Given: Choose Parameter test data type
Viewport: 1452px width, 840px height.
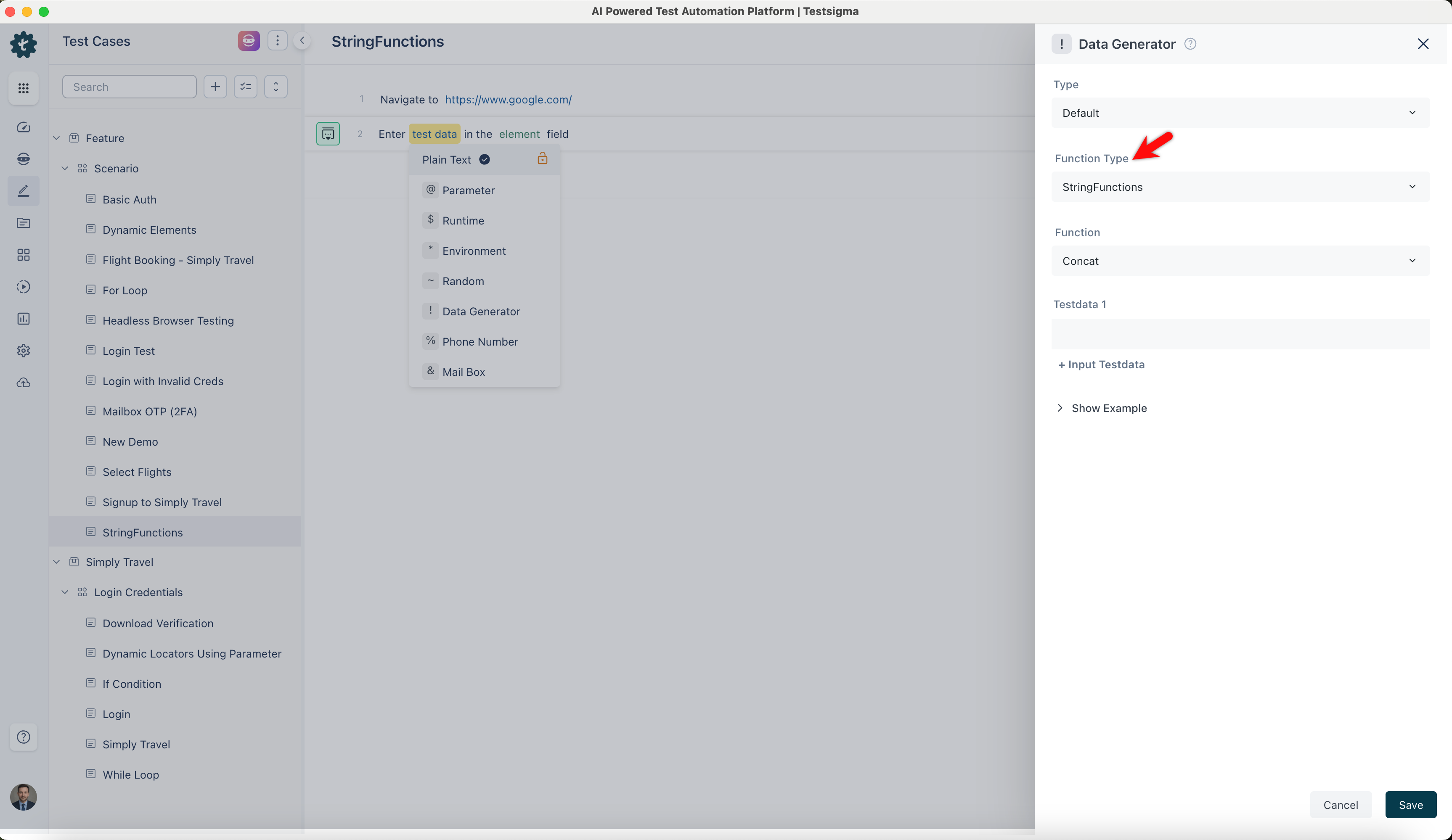Looking at the screenshot, I should pyautogui.click(x=484, y=190).
